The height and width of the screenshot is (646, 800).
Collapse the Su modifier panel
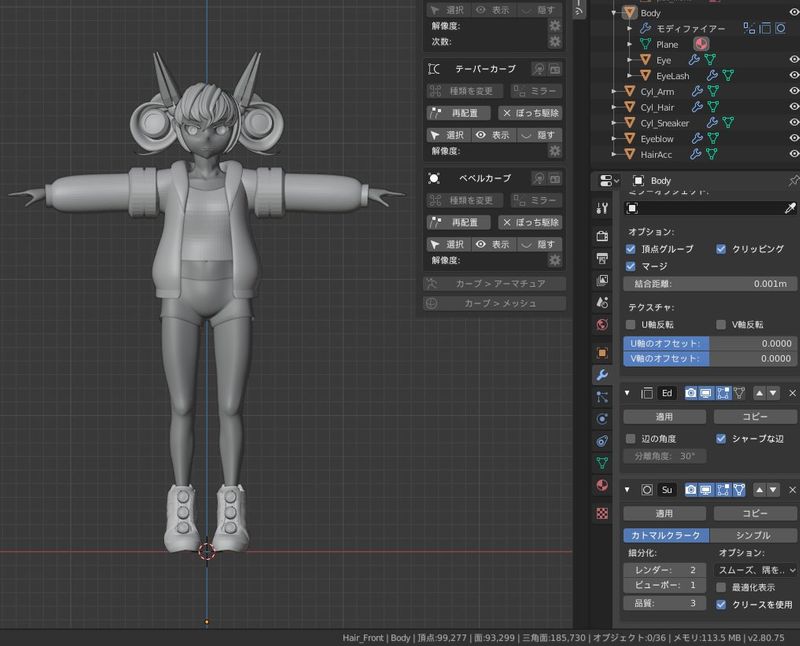628,490
